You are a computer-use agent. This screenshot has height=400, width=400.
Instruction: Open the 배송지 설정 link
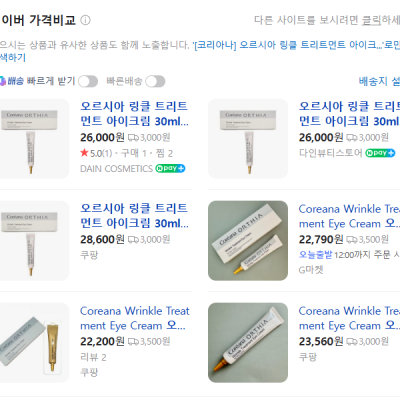click(x=379, y=81)
